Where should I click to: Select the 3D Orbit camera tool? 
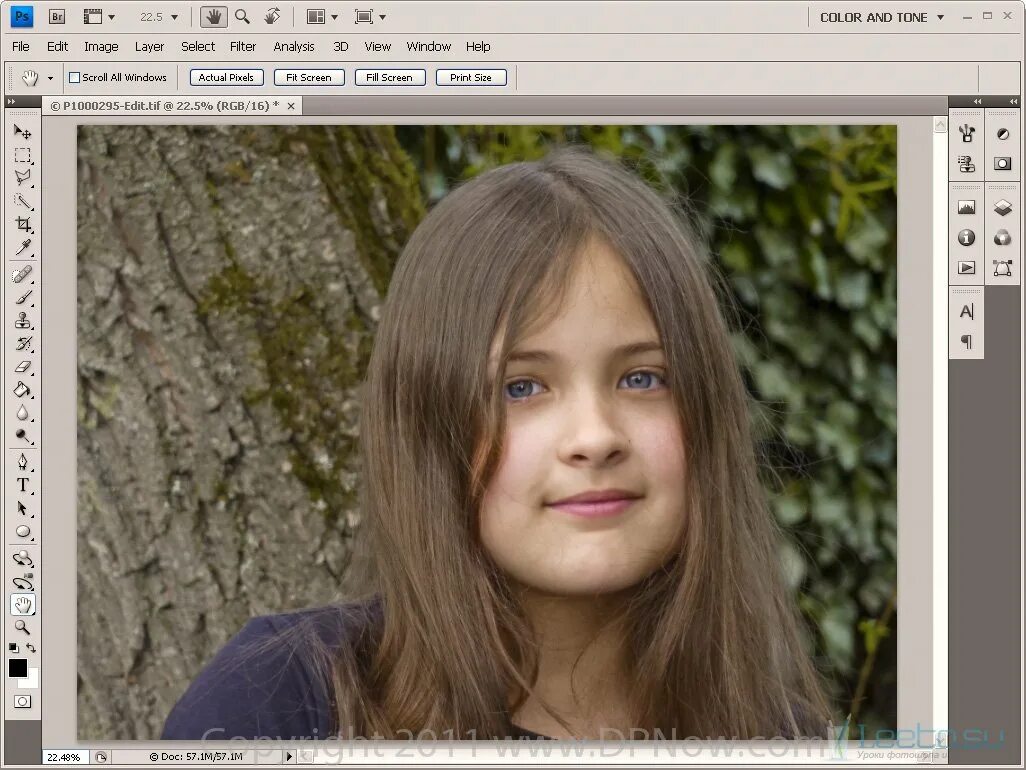coord(23,582)
